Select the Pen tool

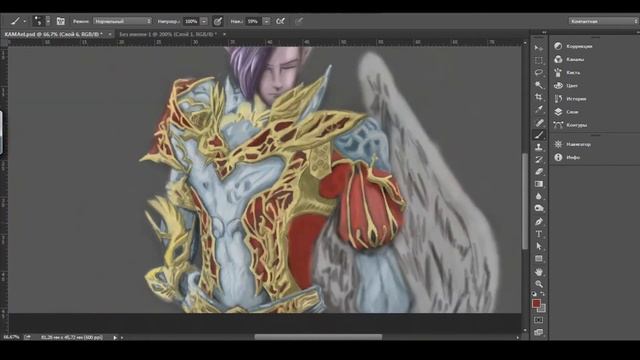[x=539, y=222]
